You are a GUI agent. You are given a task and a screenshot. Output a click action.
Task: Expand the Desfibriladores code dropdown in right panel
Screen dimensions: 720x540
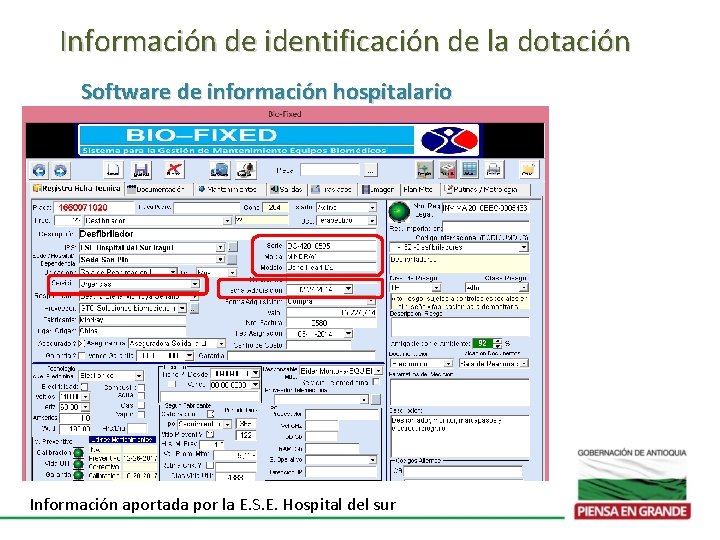click(523, 247)
